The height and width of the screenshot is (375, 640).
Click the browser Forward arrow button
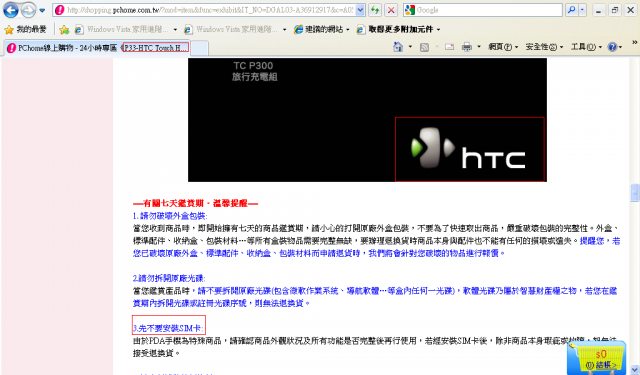28,10
